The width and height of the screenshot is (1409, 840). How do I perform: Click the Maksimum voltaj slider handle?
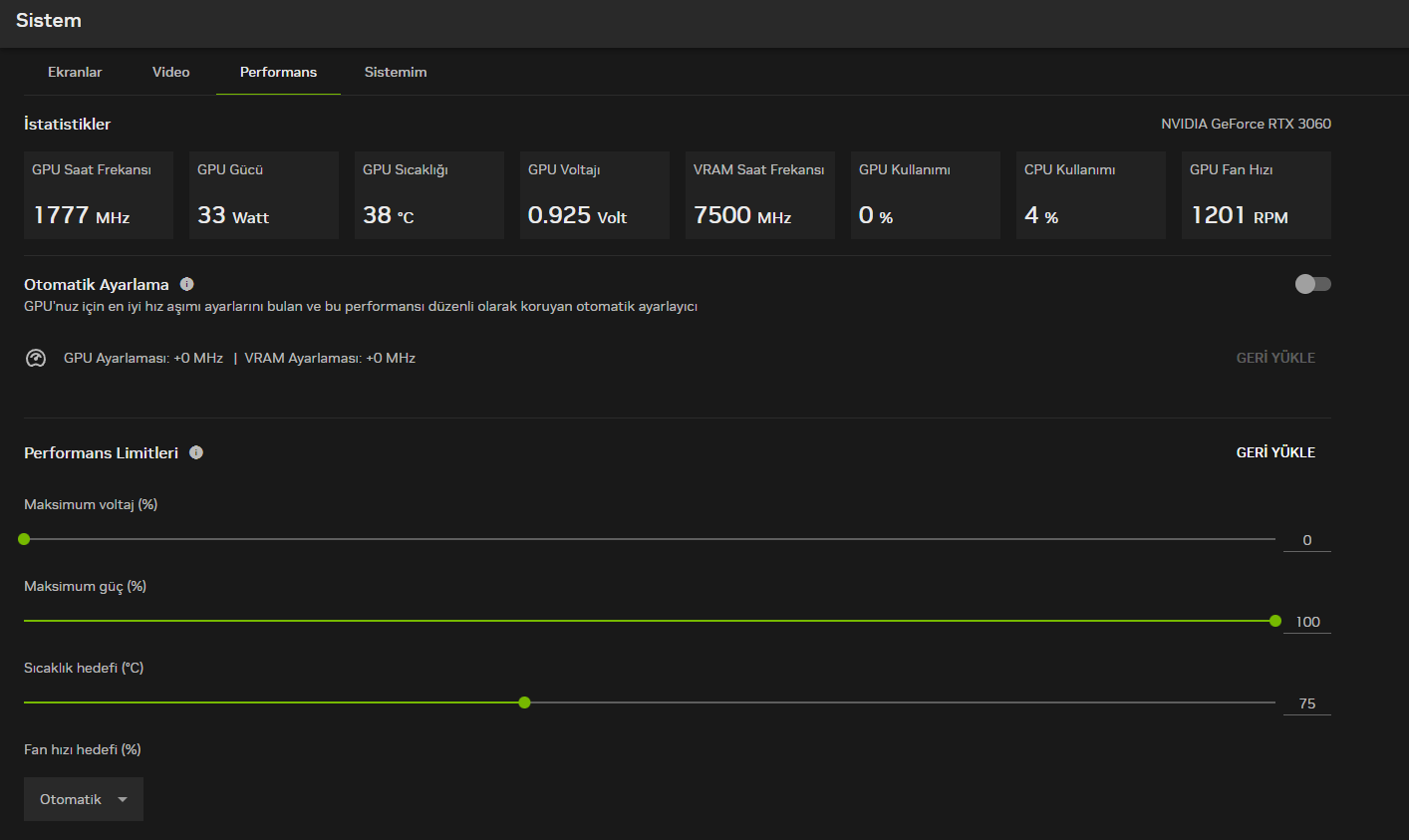24,539
